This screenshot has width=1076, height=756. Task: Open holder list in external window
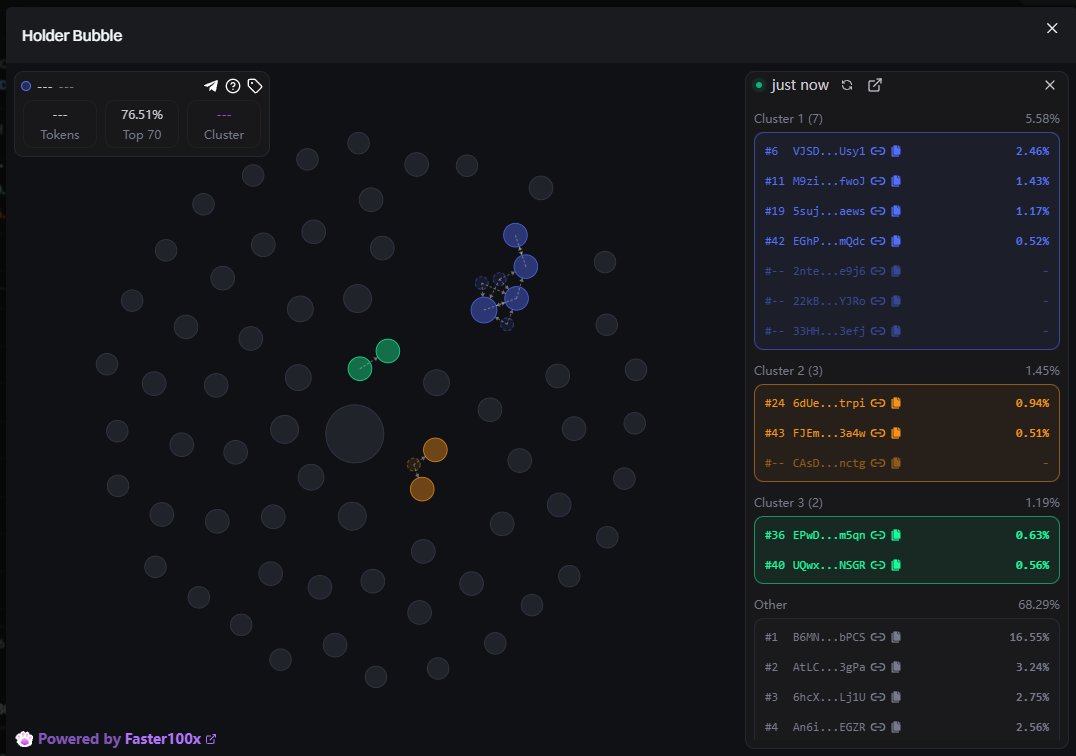coord(875,86)
